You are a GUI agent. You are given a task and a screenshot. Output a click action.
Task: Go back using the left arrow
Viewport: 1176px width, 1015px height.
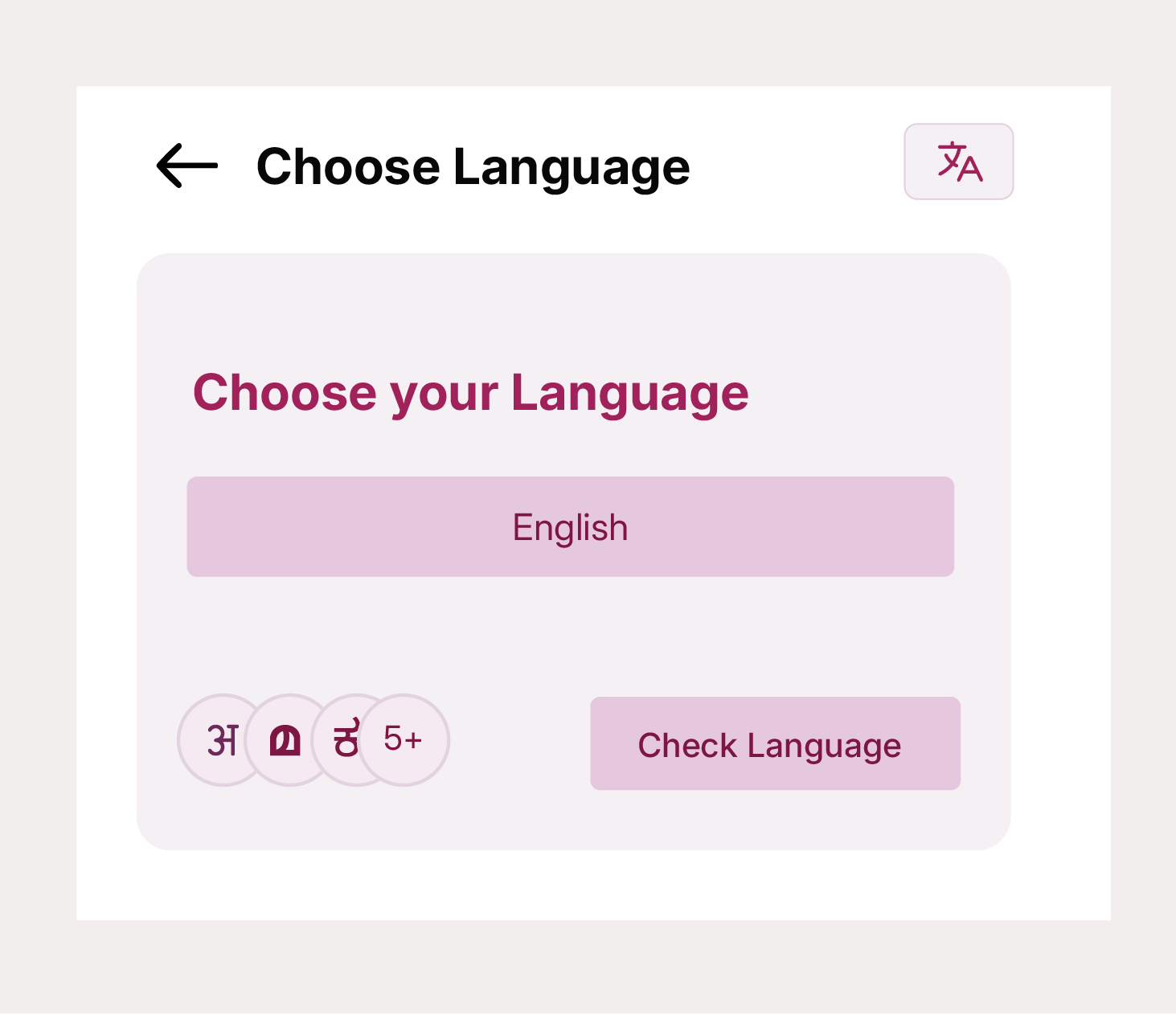point(187,166)
